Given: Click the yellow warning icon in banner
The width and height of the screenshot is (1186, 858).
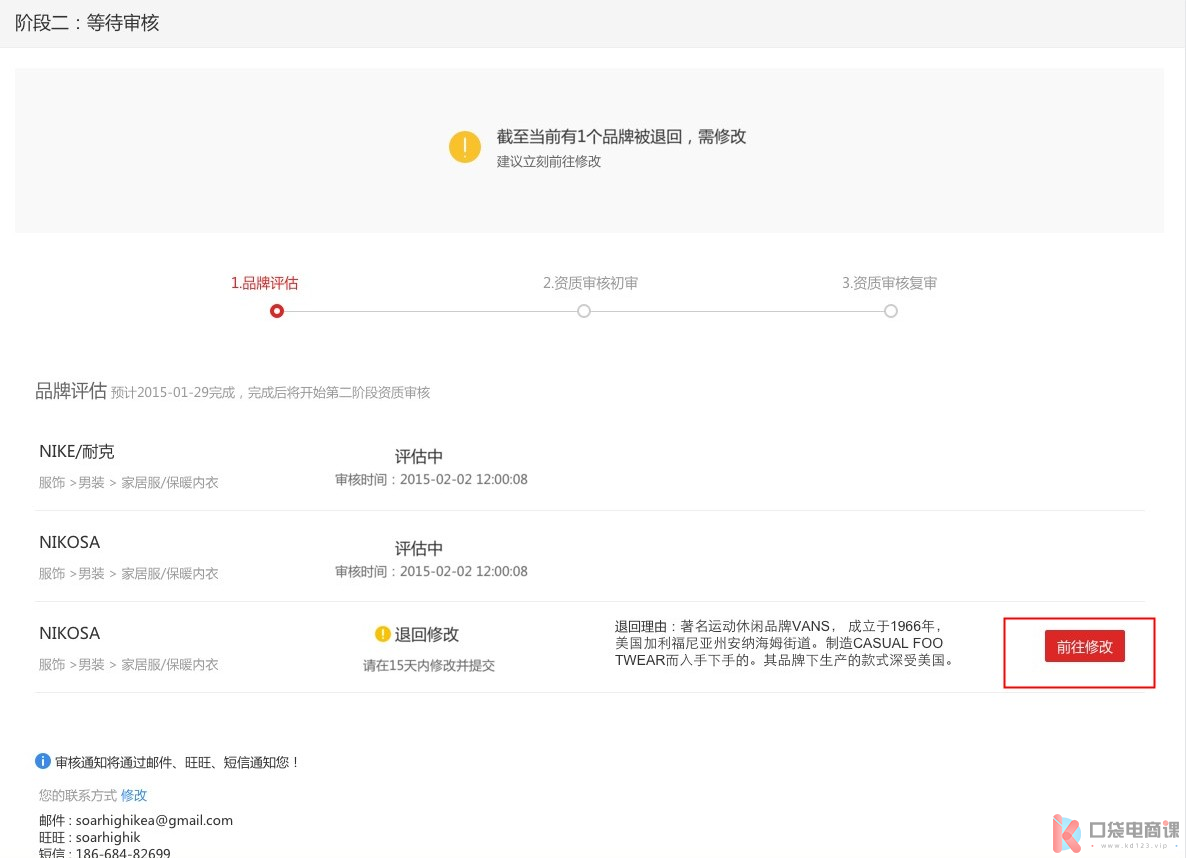Looking at the screenshot, I should pyautogui.click(x=465, y=146).
